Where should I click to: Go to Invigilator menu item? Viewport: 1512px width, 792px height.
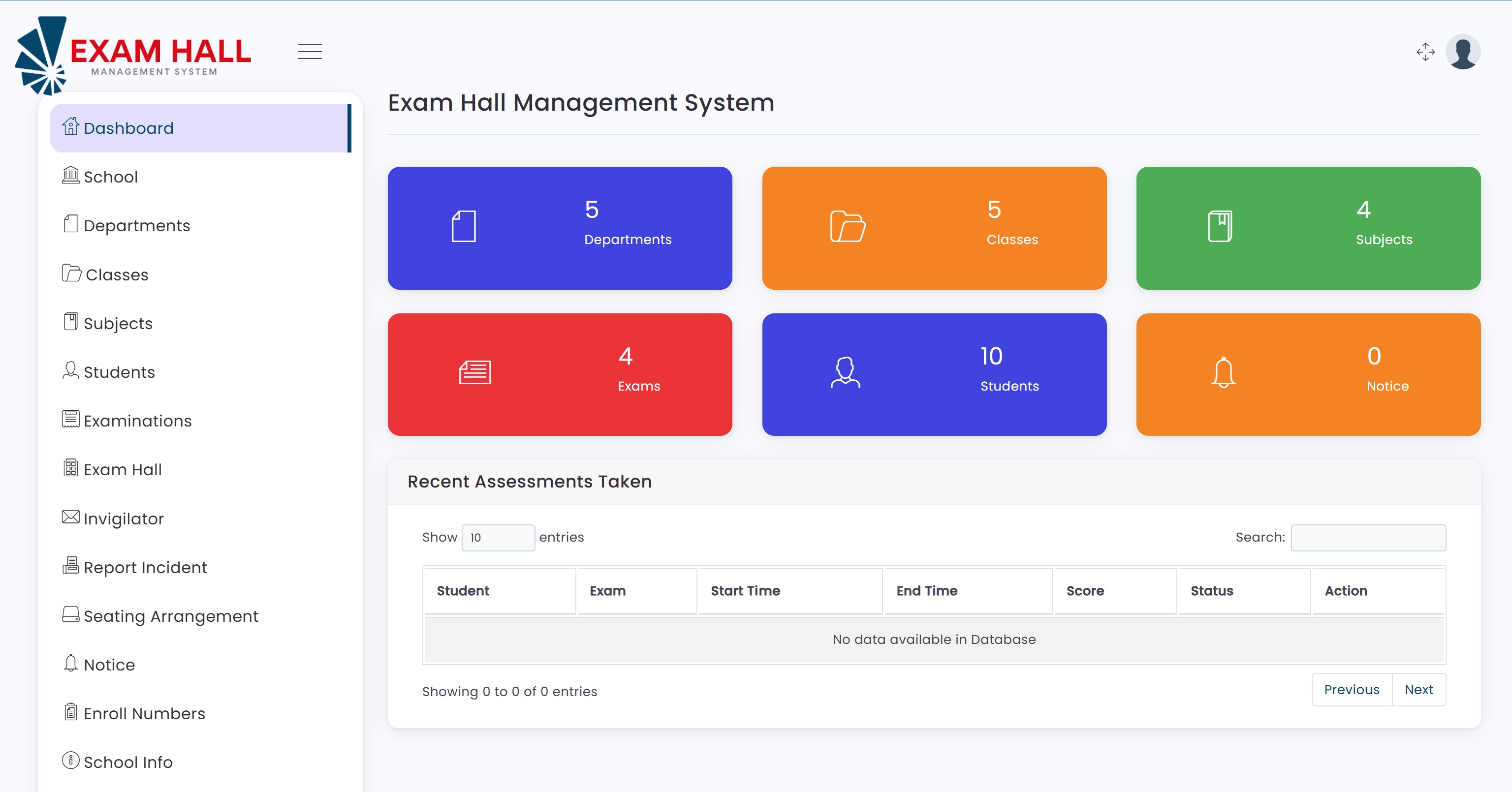pyautogui.click(x=123, y=518)
